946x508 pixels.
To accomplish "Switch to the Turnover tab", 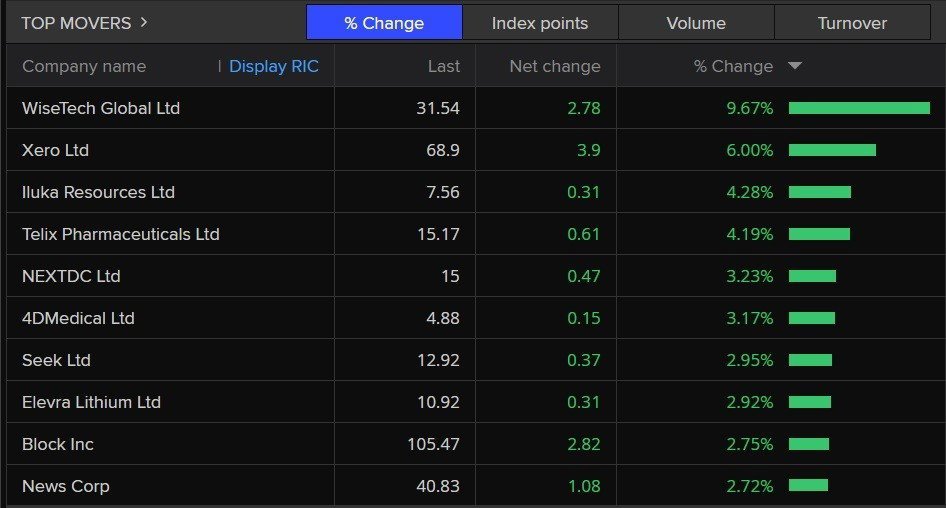I will pos(852,22).
